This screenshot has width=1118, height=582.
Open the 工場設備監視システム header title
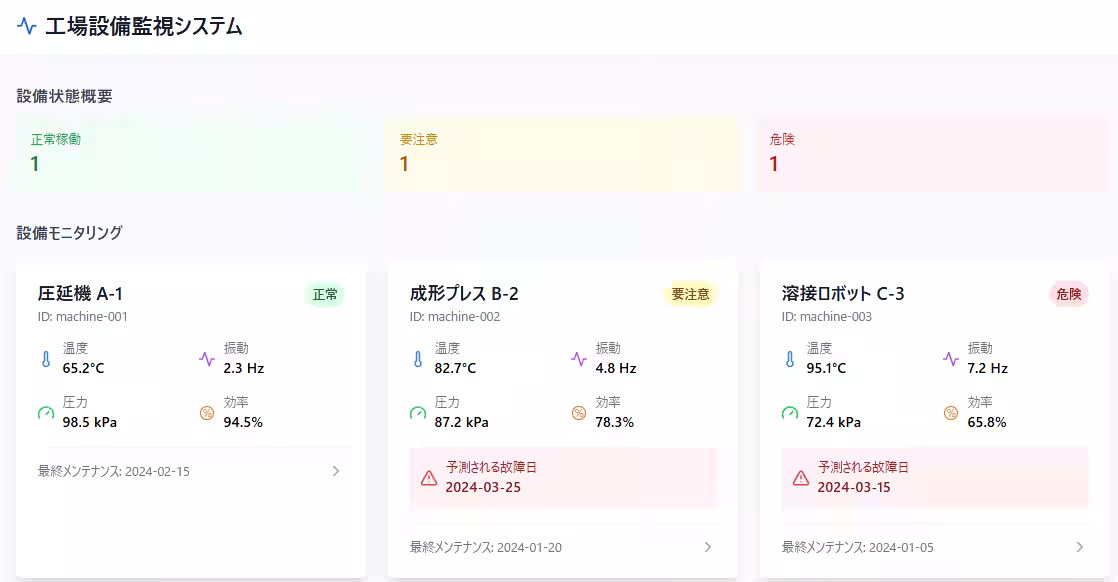tap(143, 27)
